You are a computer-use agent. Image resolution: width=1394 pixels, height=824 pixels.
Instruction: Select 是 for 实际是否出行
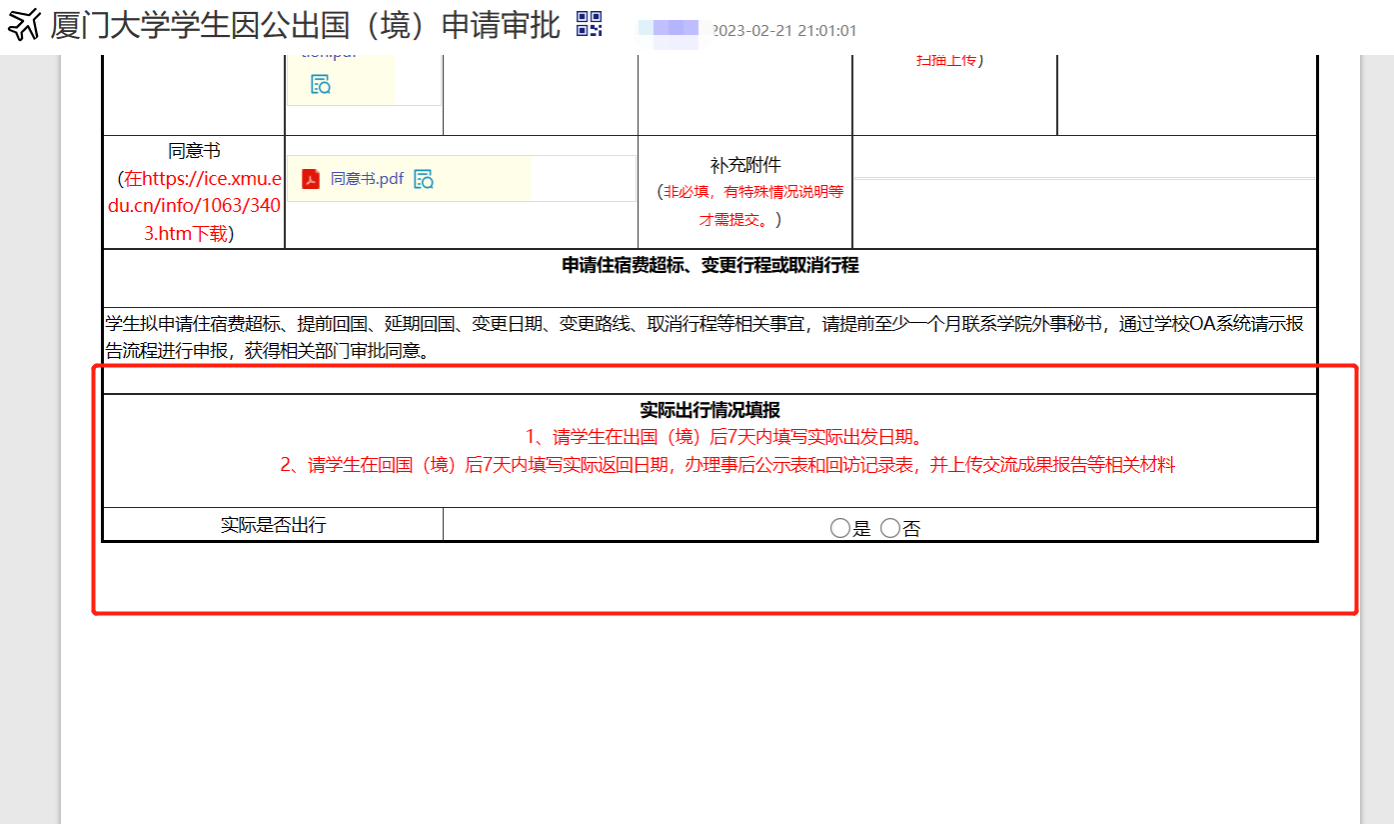840,529
